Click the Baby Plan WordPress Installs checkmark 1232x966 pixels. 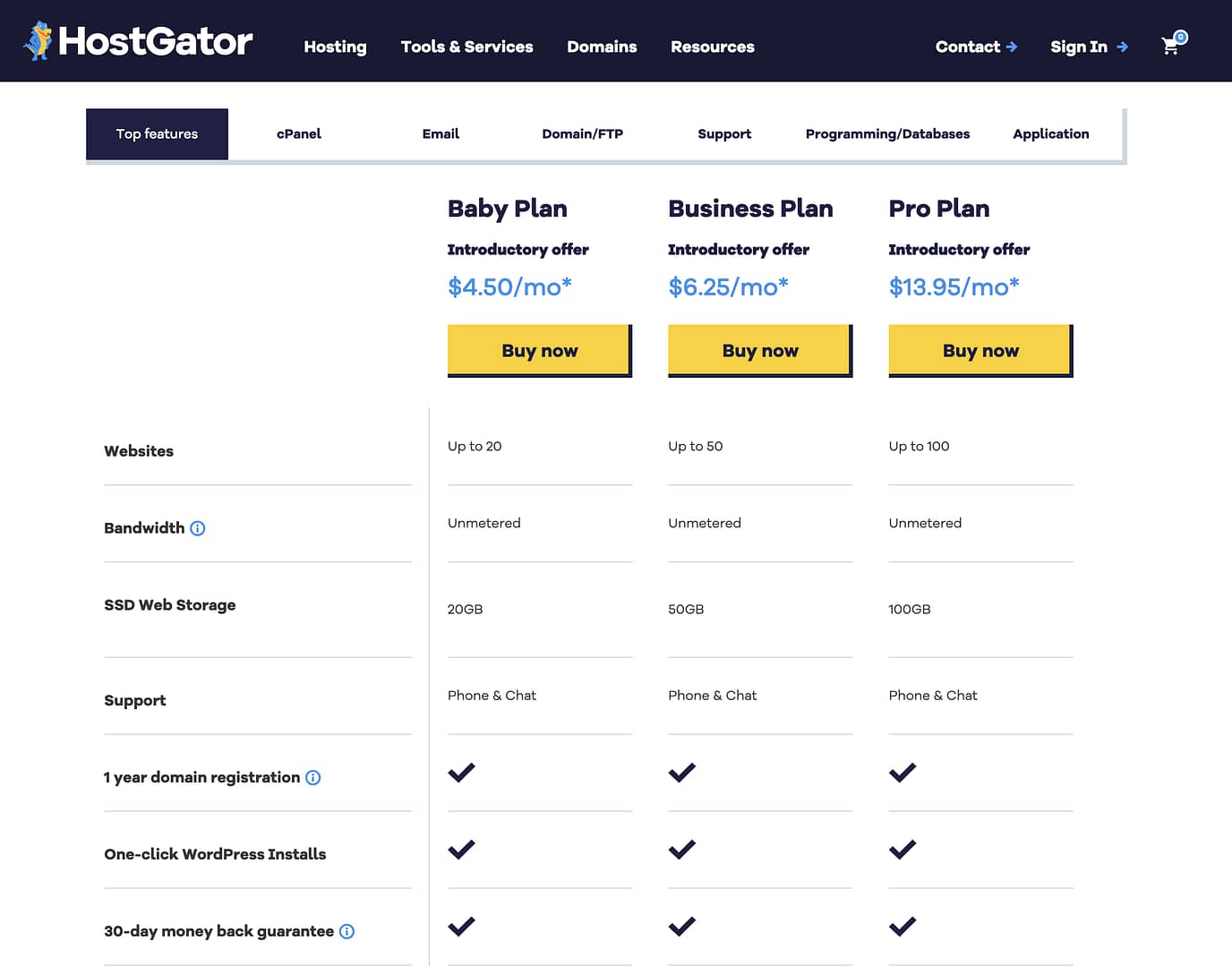[461, 849]
